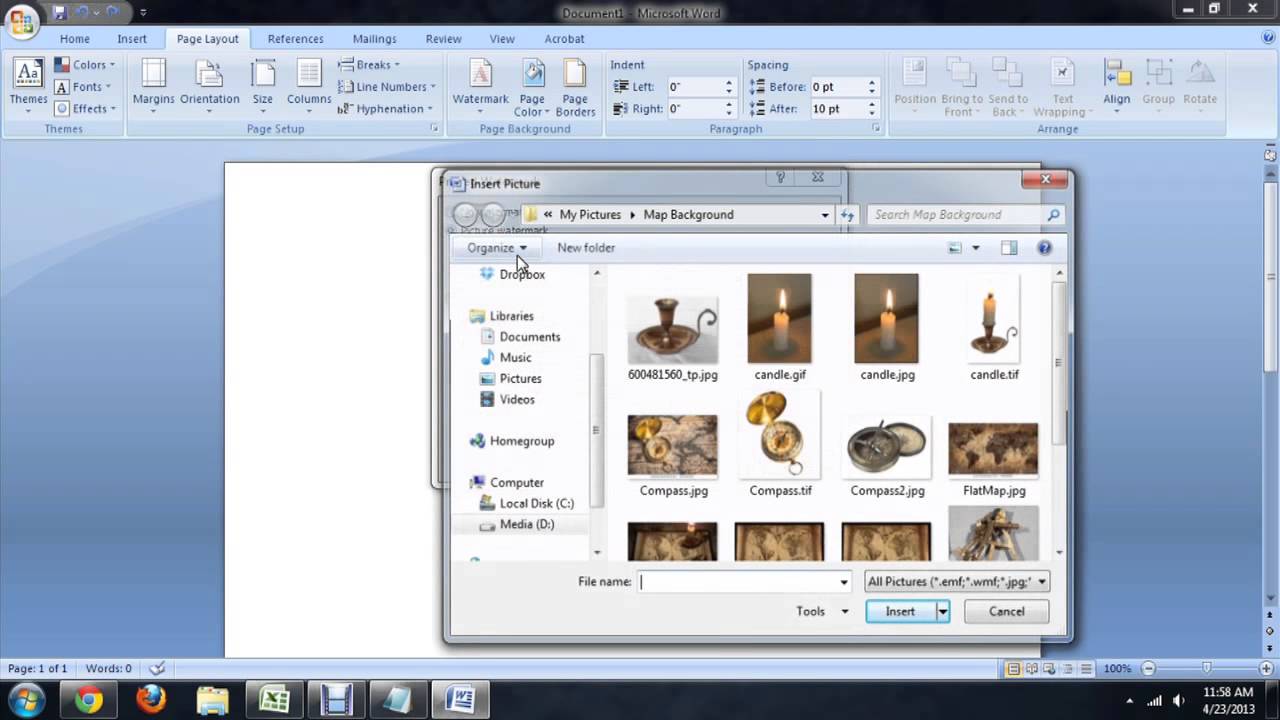The width and height of the screenshot is (1280, 720).
Task: Click the change view icon in dialog
Action: pyautogui.click(x=955, y=248)
